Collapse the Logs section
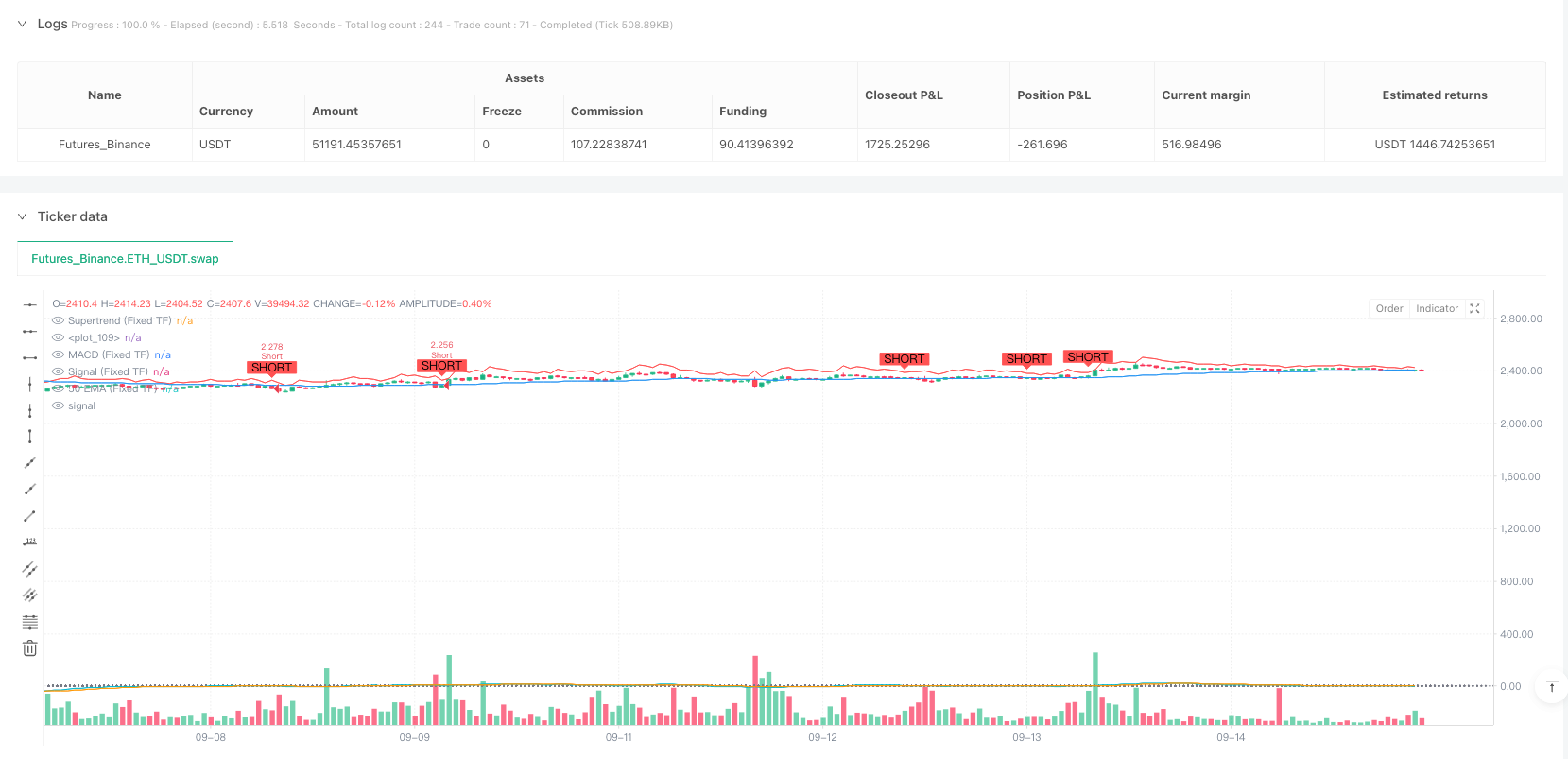Viewport: 1568px width, 759px height. click(x=23, y=25)
